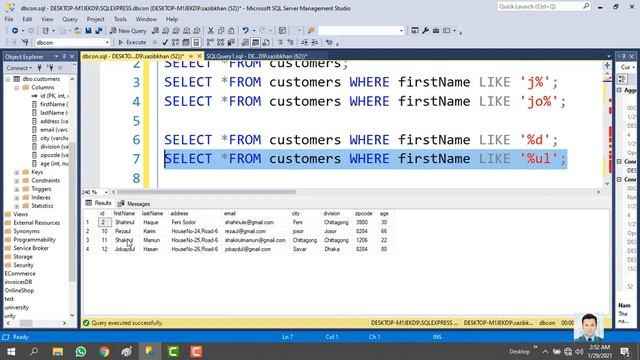This screenshot has height=360, width=640.
Task: Click the Undo arrow icon
Action: (245, 31)
